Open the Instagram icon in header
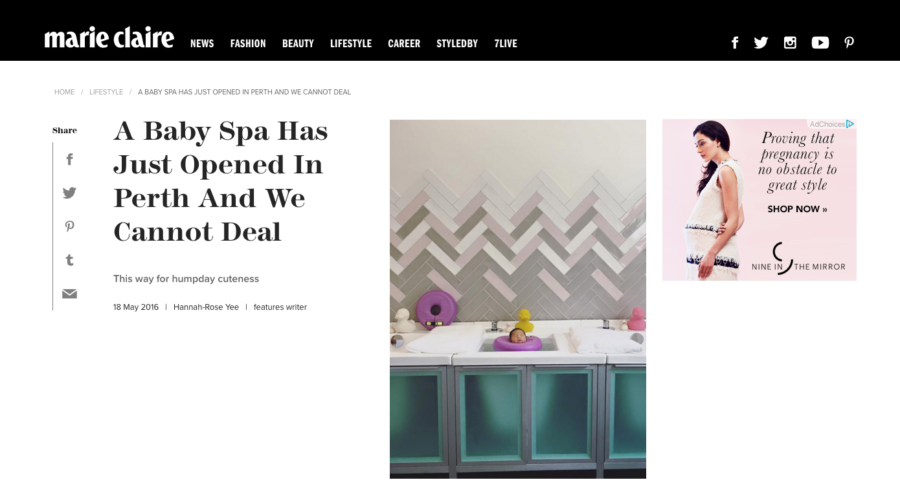 coord(790,43)
